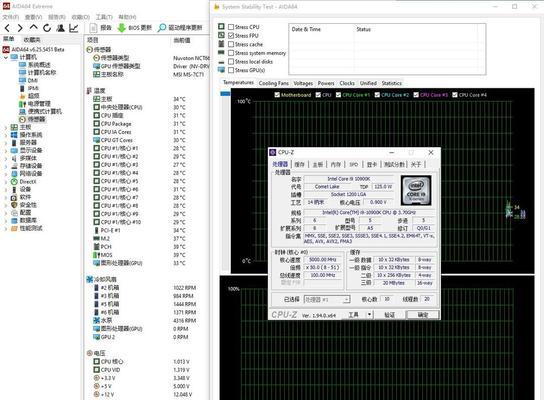Click the BIOS 更新 button

135,27
